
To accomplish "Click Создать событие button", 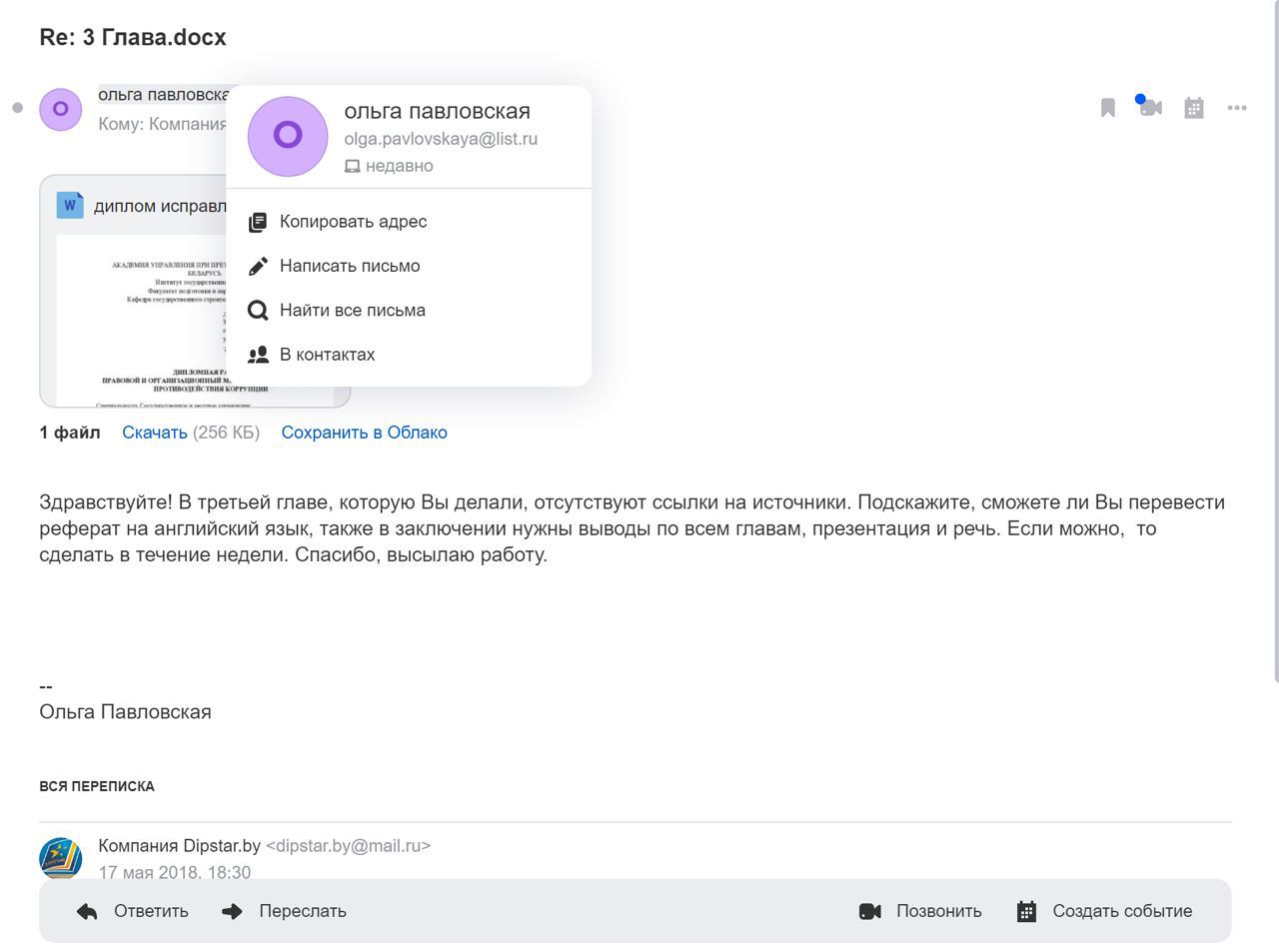I will pos(1104,911).
